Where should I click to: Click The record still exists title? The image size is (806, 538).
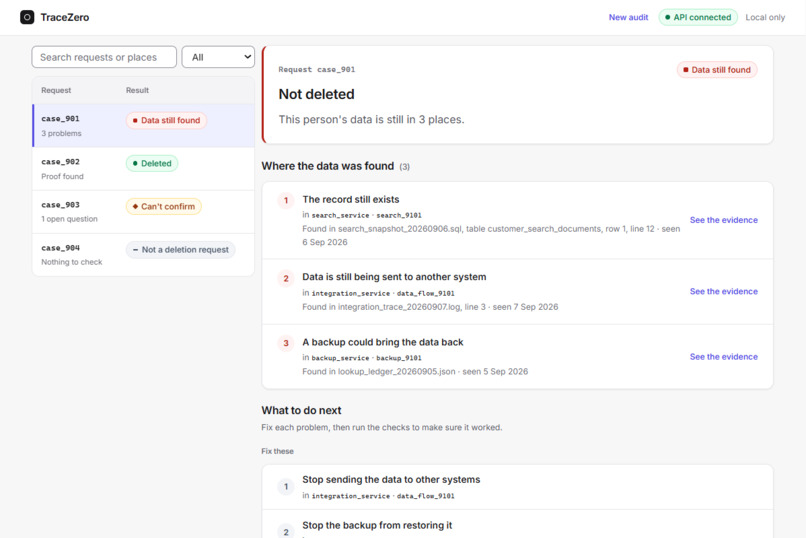351,199
